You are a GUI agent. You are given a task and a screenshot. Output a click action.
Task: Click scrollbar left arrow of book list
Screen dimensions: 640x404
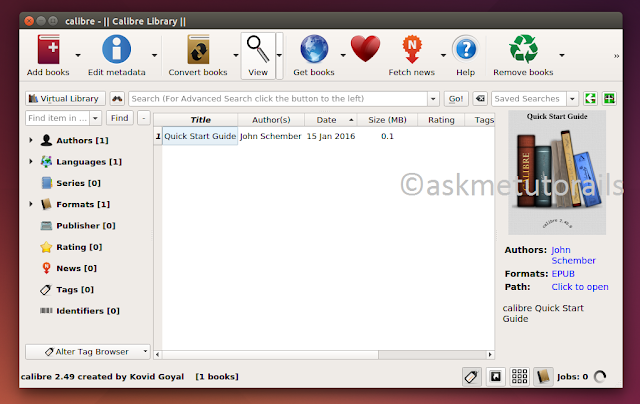coord(158,355)
